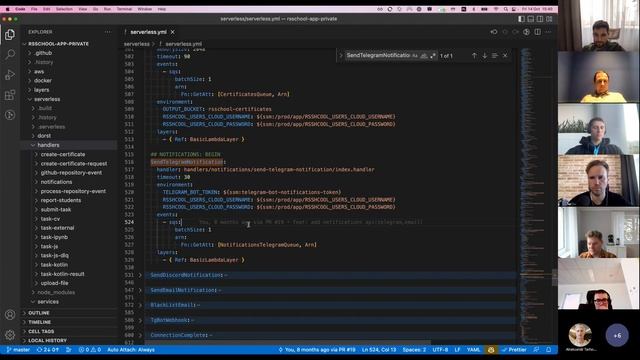Close the find widget

coord(505,56)
